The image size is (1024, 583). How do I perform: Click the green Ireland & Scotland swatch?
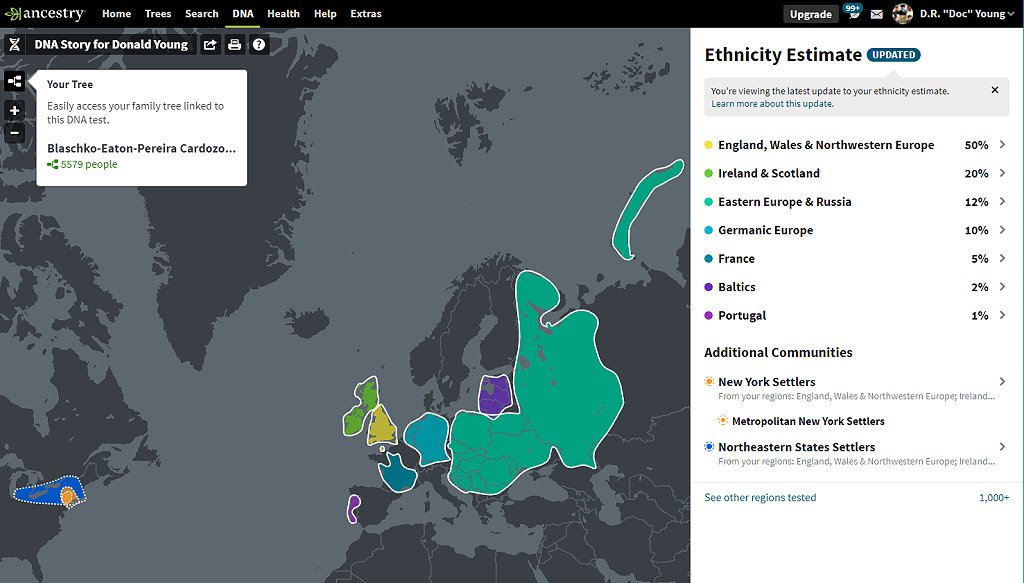coord(709,173)
